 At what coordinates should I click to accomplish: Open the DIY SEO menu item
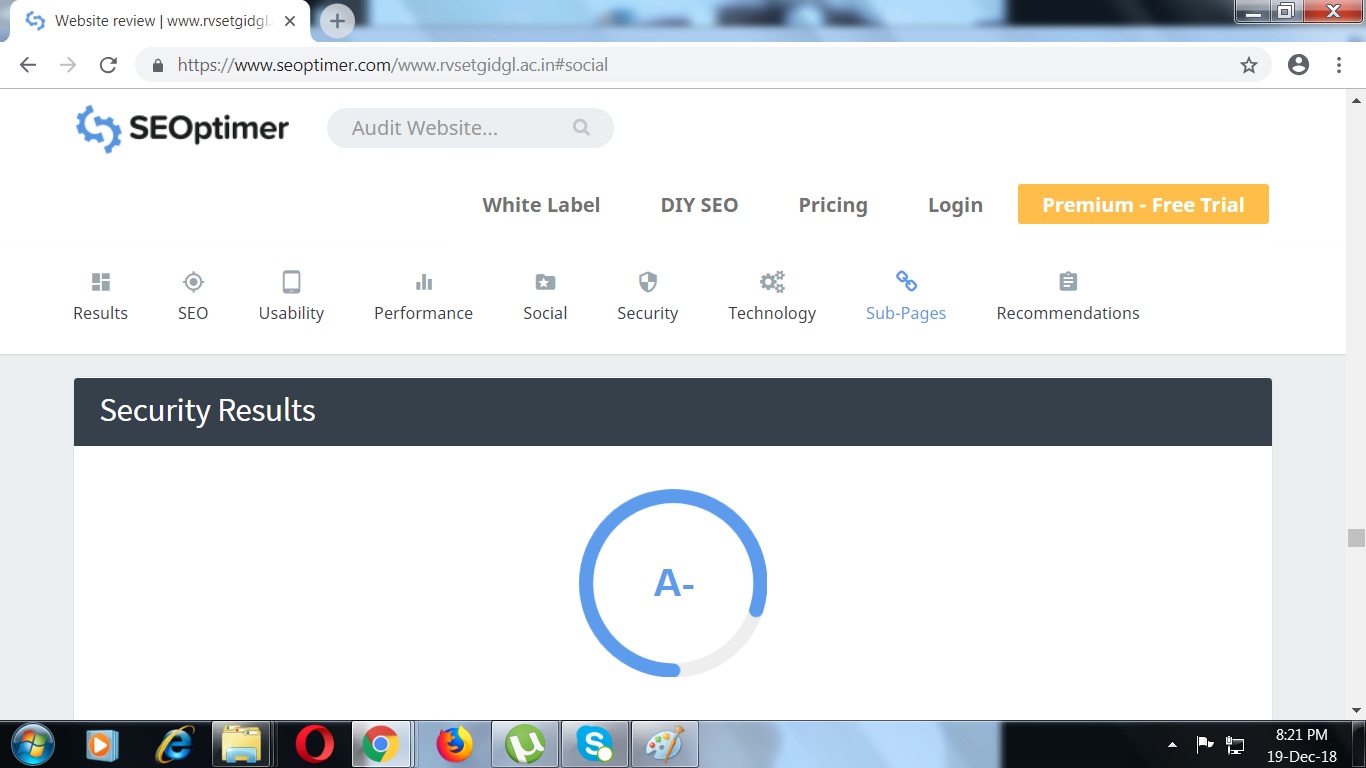click(699, 205)
